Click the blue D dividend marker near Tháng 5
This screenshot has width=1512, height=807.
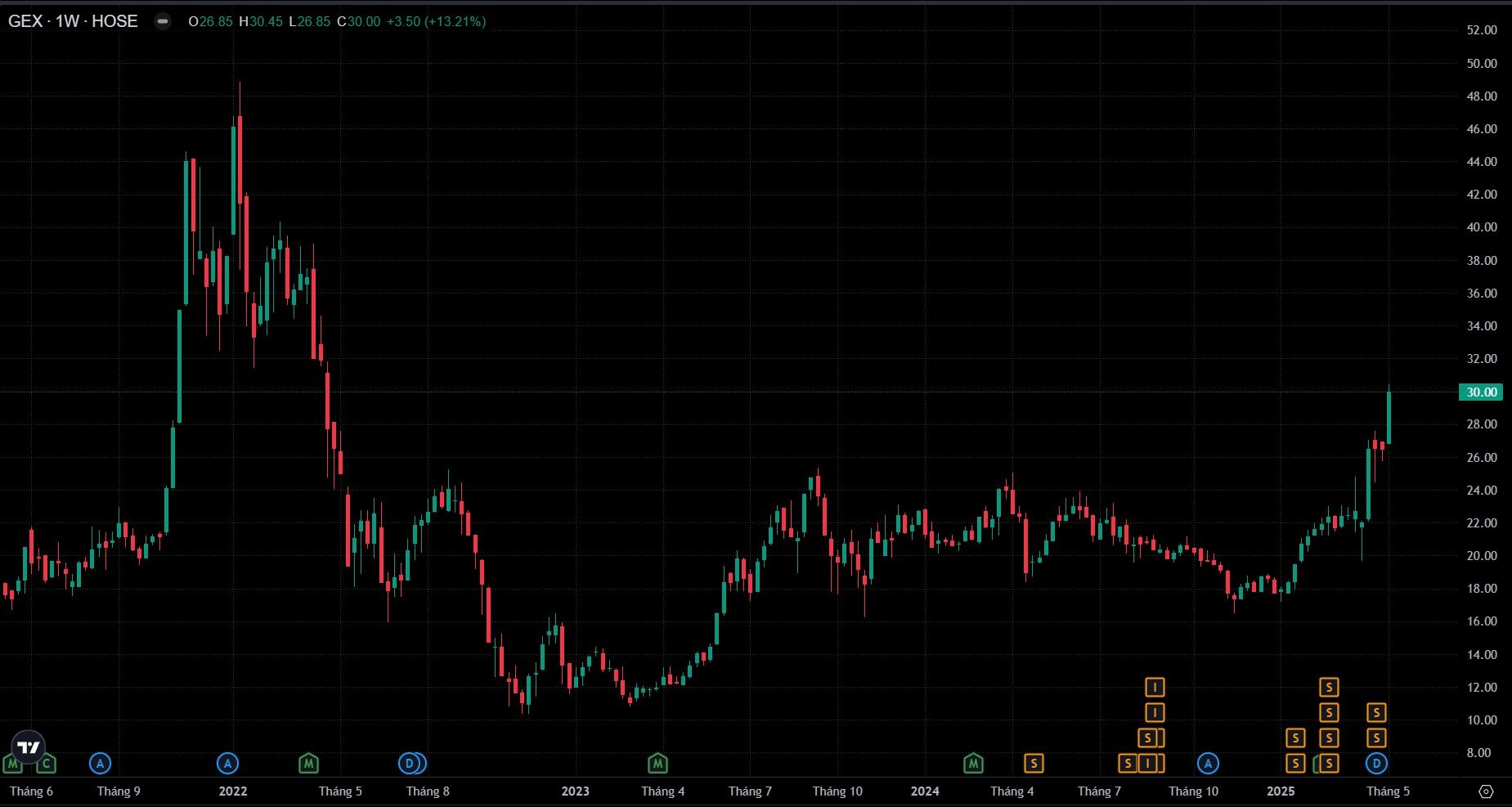[x=1376, y=764]
